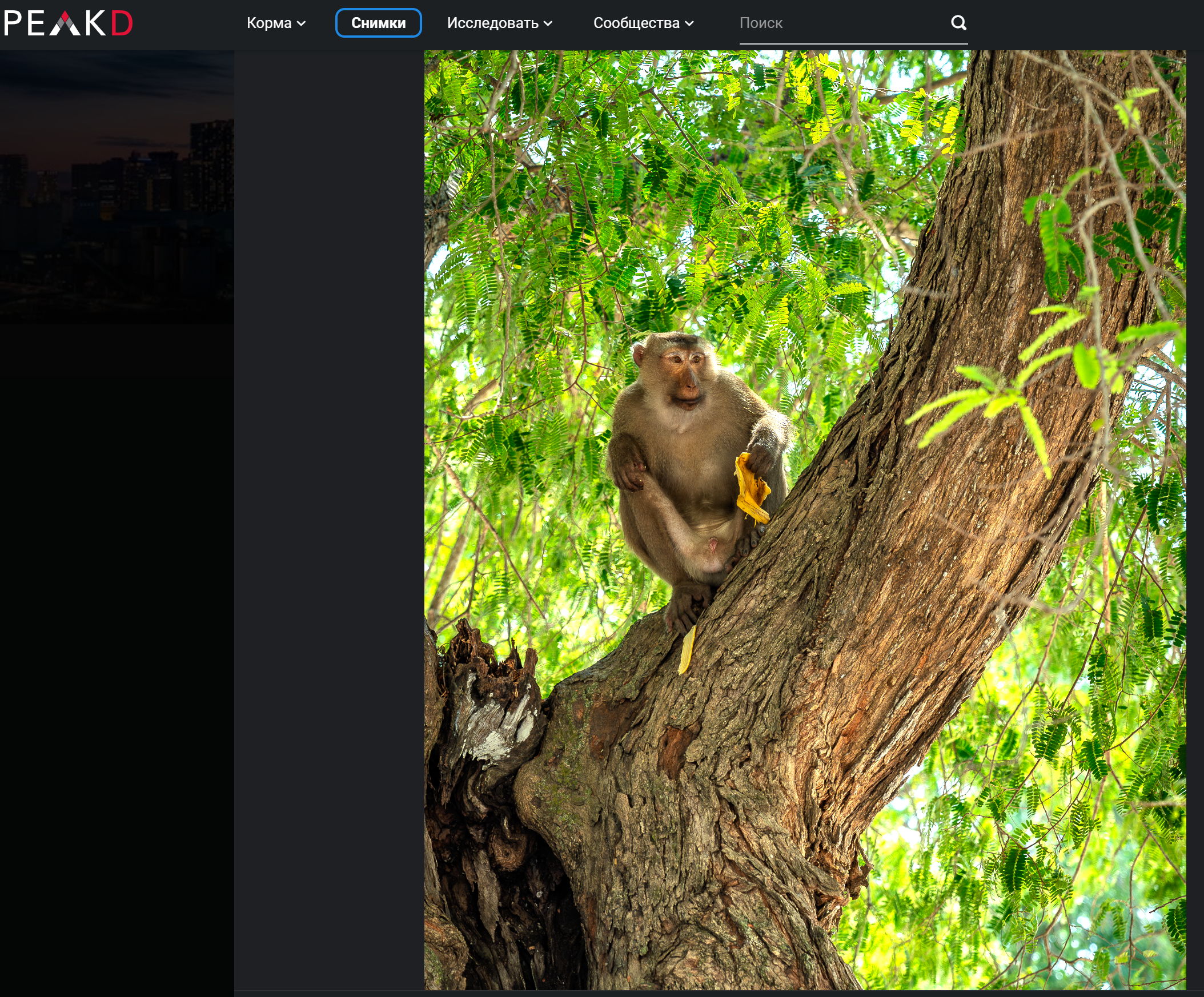Open the Корма menu
The height and width of the screenshot is (997, 1204).
click(270, 24)
